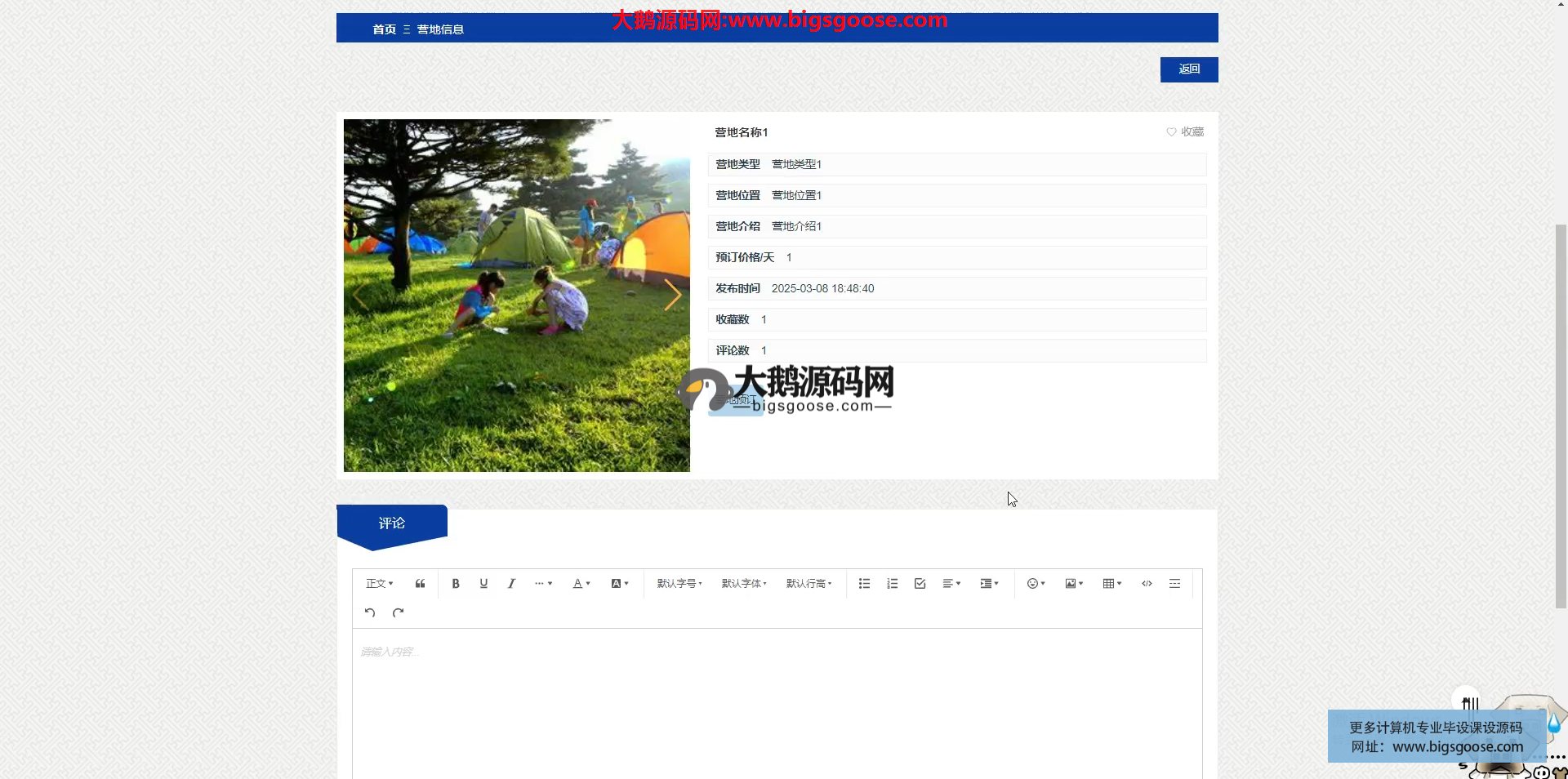Insert a numbered list
The height and width of the screenshot is (779, 1568).
[892, 584]
